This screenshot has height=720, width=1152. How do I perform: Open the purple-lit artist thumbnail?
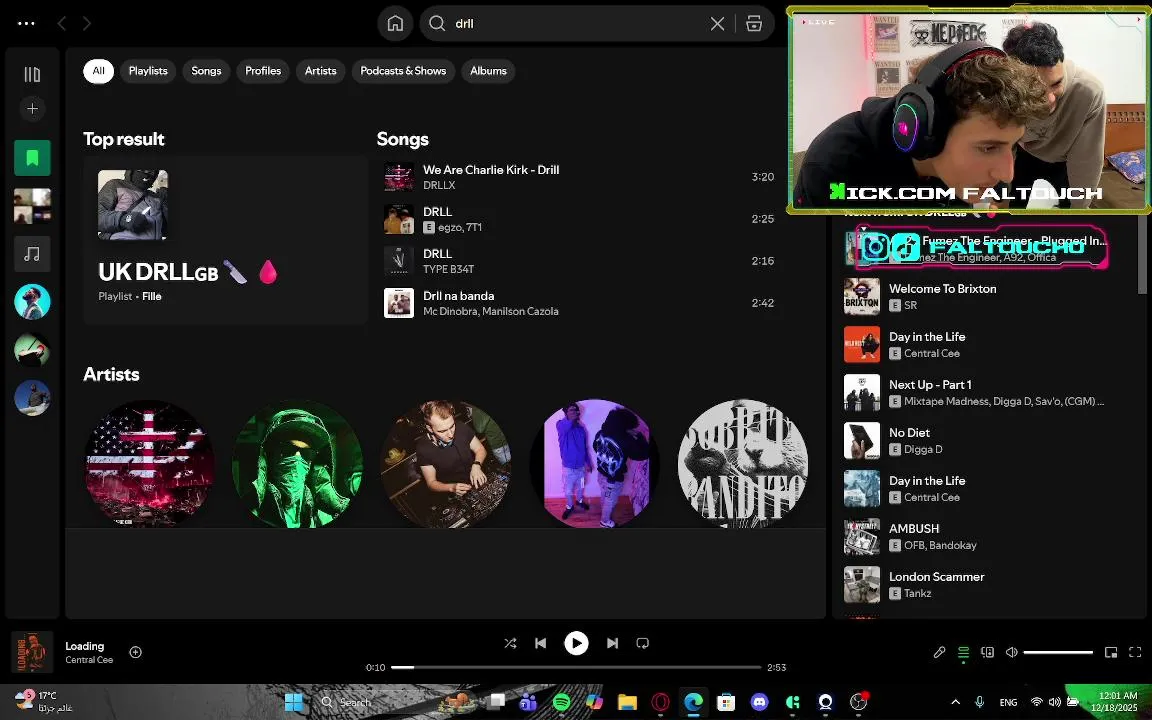pyautogui.click(x=594, y=464)
